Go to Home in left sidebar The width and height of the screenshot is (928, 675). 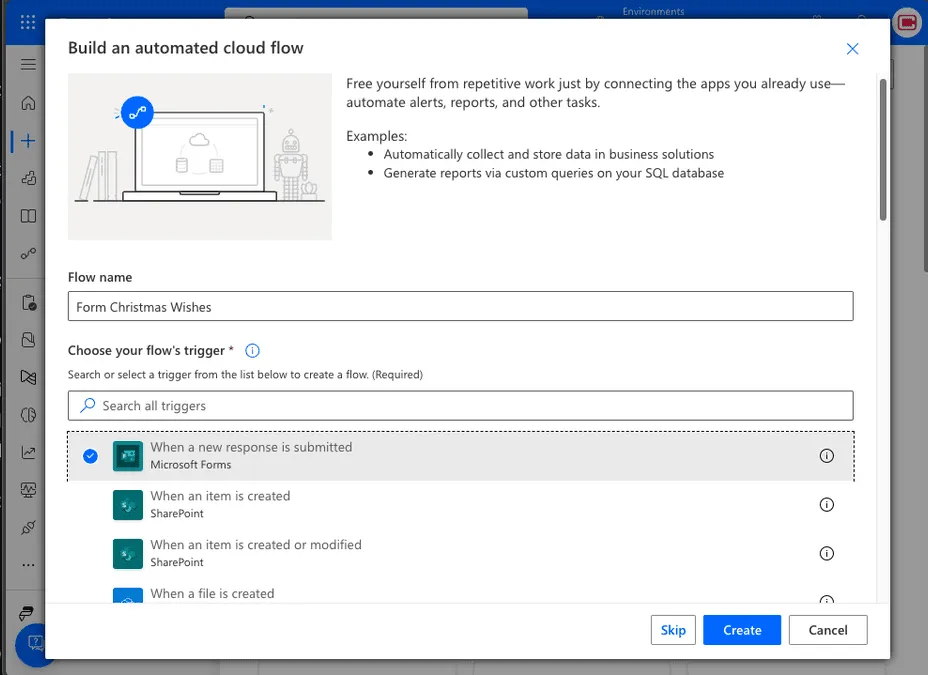tap(28, 103)
